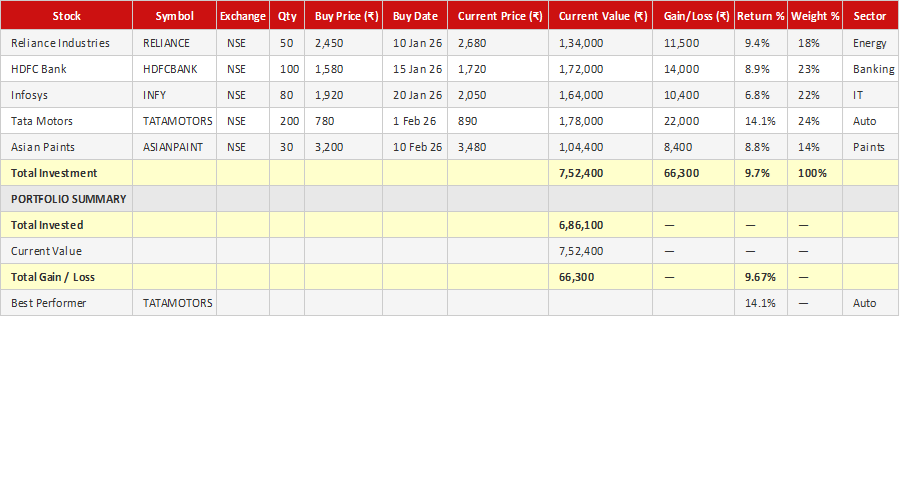The image size is (900, 500).
Task: Click the 100% weight total cell
Action: pos(815,173)
